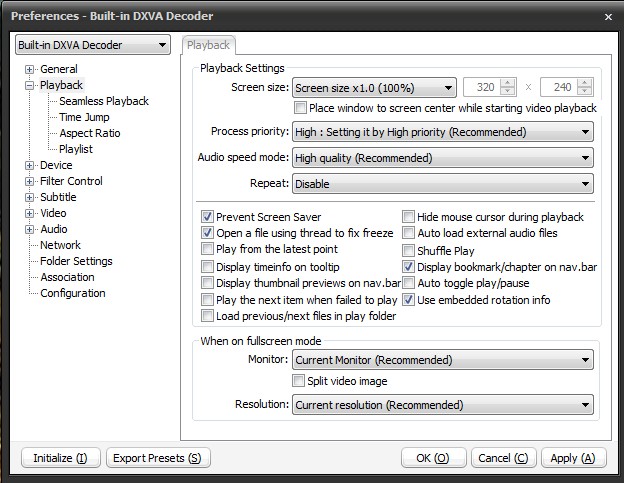Open the Audio speed mode dropdown
This screenshot has height=483, width=624.
coord(443,158)
